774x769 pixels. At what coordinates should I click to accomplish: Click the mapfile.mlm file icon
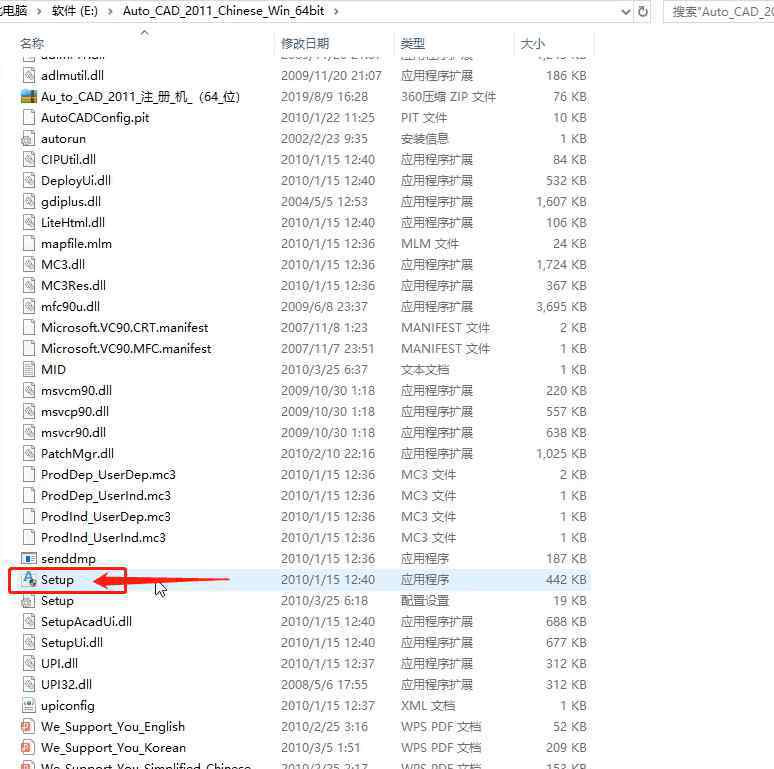29,244
